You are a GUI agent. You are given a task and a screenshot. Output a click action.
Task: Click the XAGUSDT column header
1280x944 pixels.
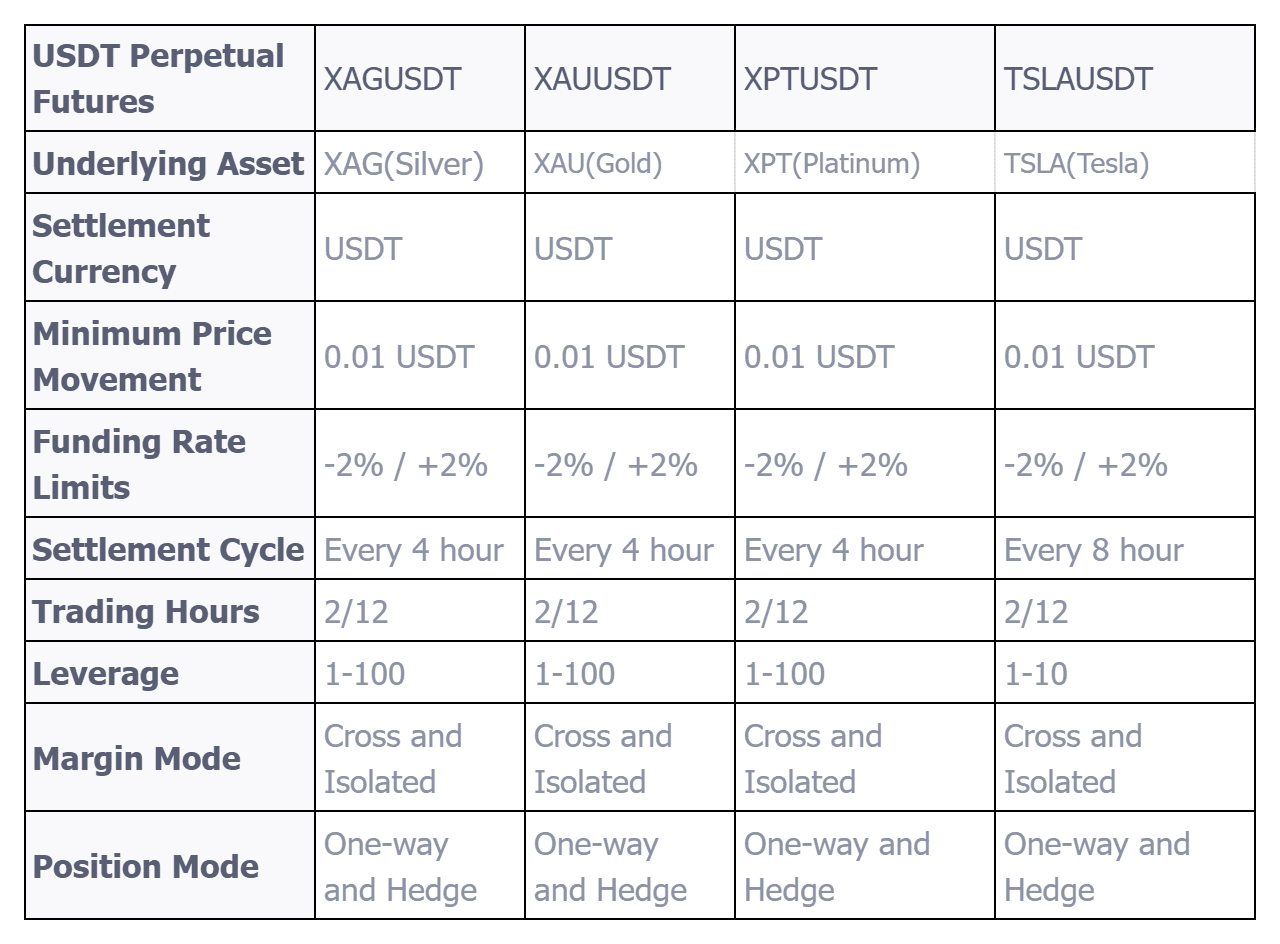pos(392,79)
